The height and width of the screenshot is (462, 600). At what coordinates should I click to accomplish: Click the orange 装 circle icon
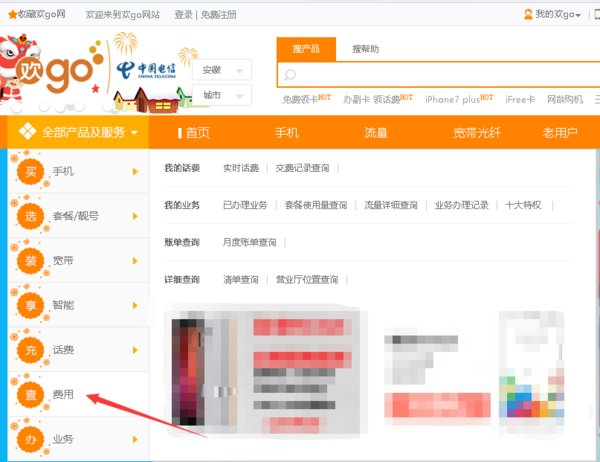pyautogui.click(x=31, y=261)
